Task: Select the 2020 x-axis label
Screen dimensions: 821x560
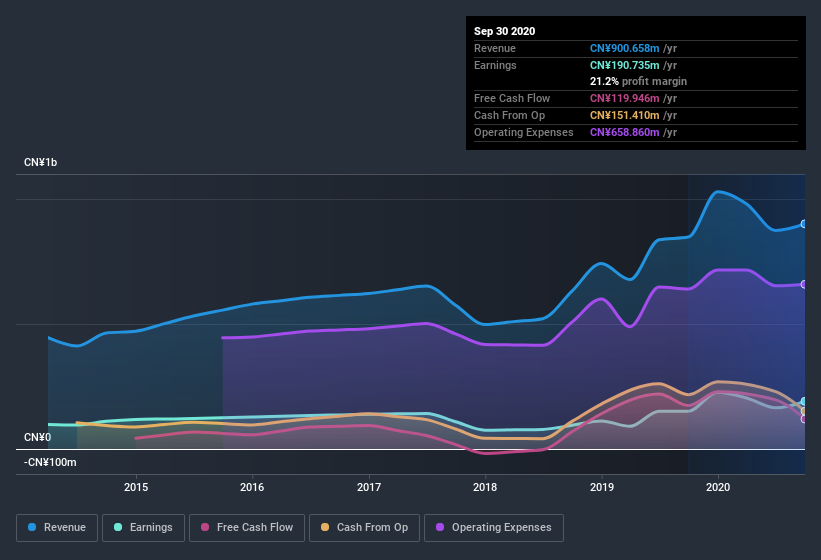Action: (x=718, y=487)
